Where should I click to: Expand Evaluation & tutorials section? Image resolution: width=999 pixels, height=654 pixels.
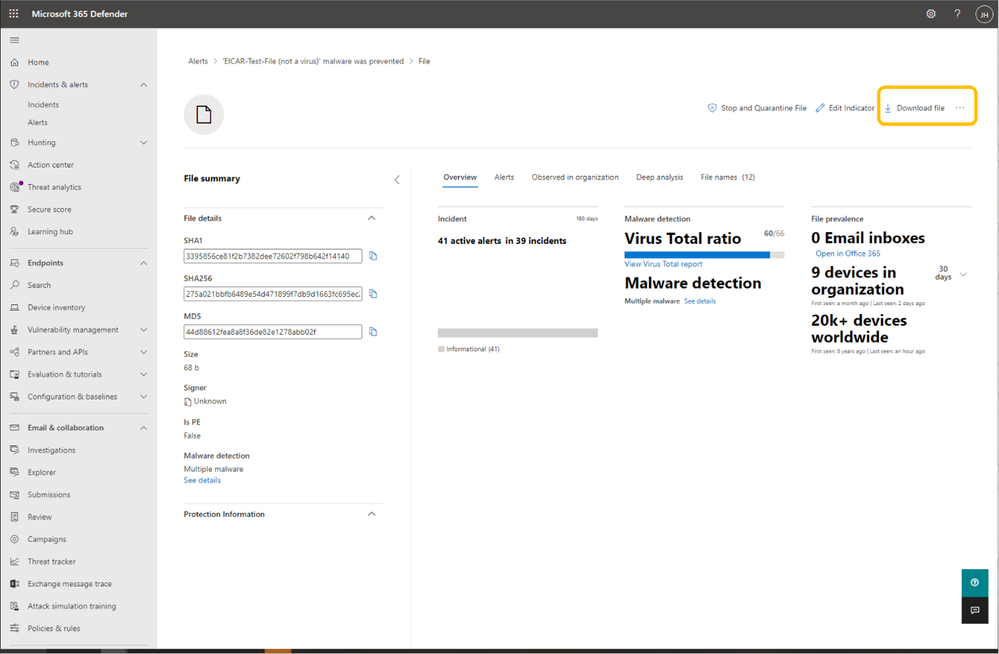(x=143, y=375)
